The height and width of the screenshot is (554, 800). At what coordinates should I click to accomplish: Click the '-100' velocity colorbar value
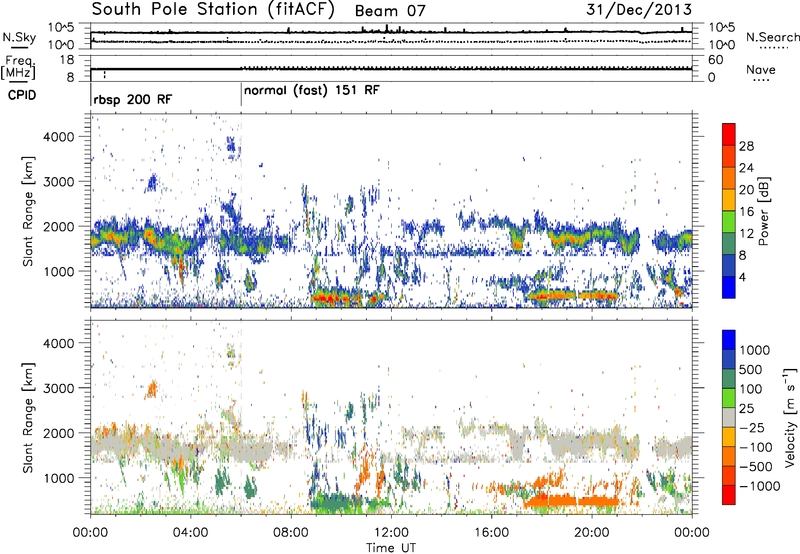[x=755, y=447]
